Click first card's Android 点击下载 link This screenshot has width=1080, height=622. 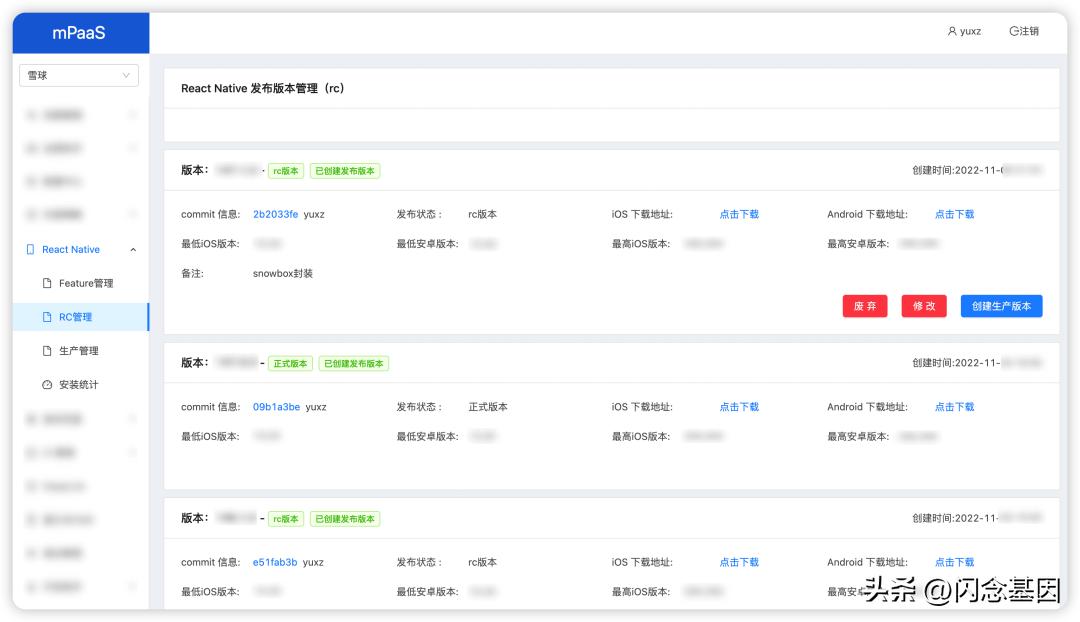(954, 214)
